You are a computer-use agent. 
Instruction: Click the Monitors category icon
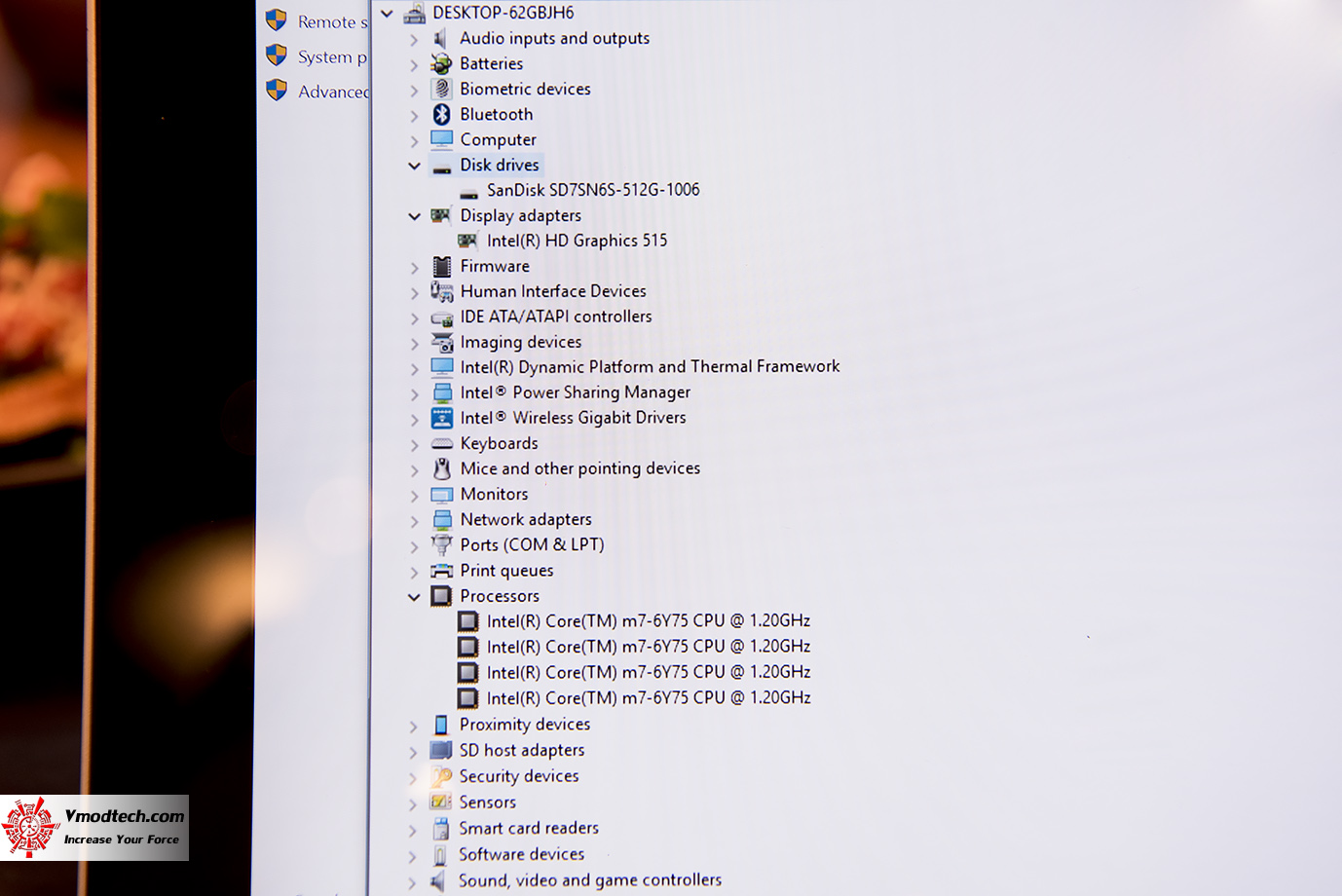442,494
